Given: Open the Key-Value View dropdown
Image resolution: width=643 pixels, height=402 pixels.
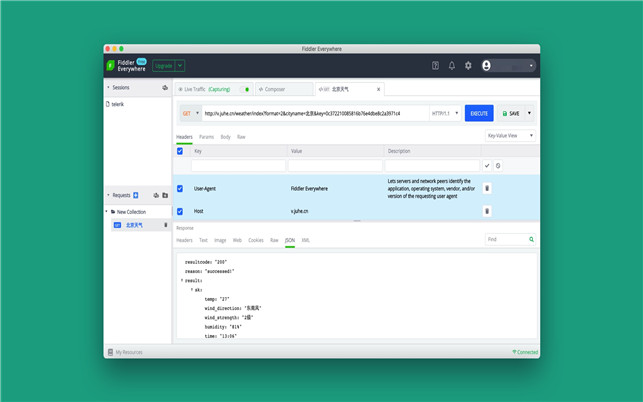Looking at the screenshot, I should [510, 136].
